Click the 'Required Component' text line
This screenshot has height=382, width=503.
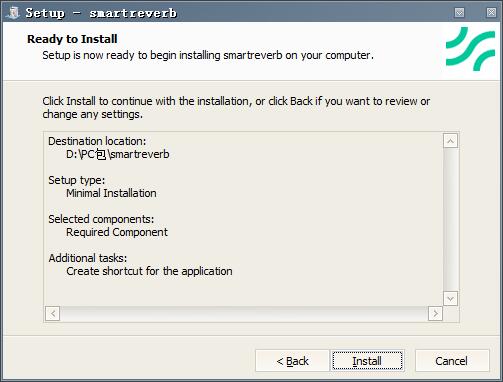pyautogui.click(x=117, y=232)
